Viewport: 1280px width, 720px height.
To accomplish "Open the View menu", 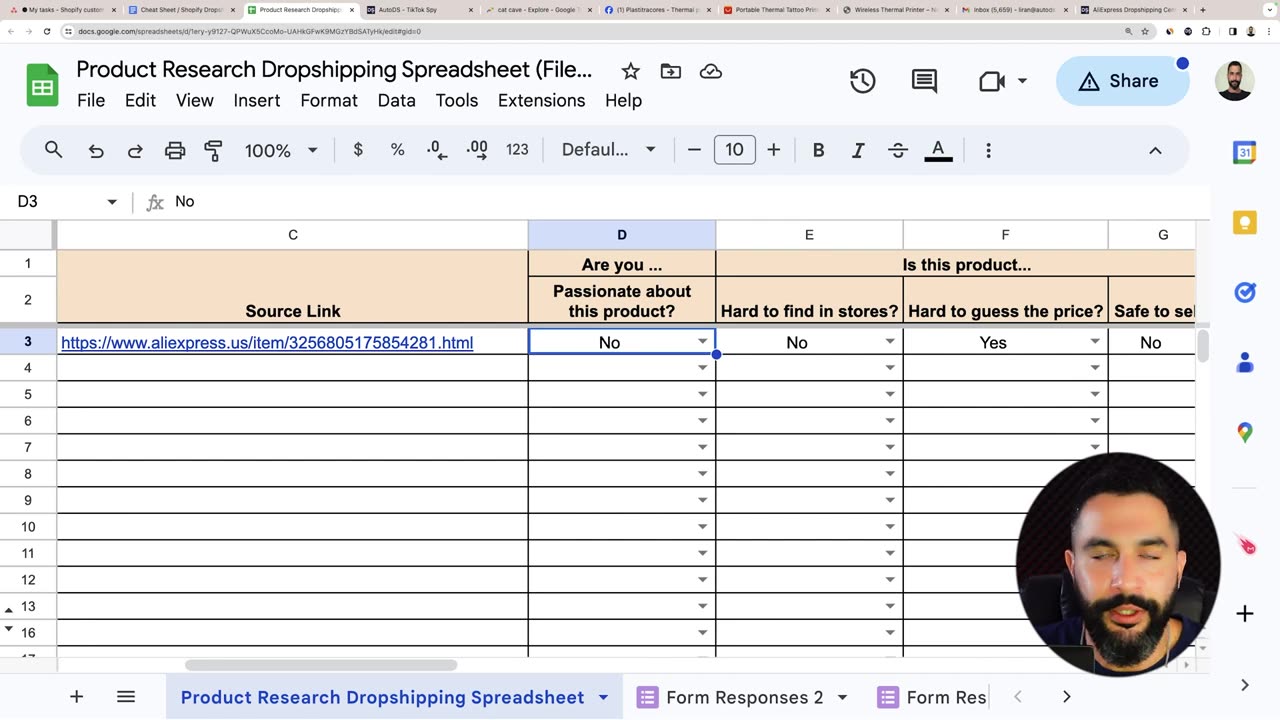I will (x=195, y=101).
